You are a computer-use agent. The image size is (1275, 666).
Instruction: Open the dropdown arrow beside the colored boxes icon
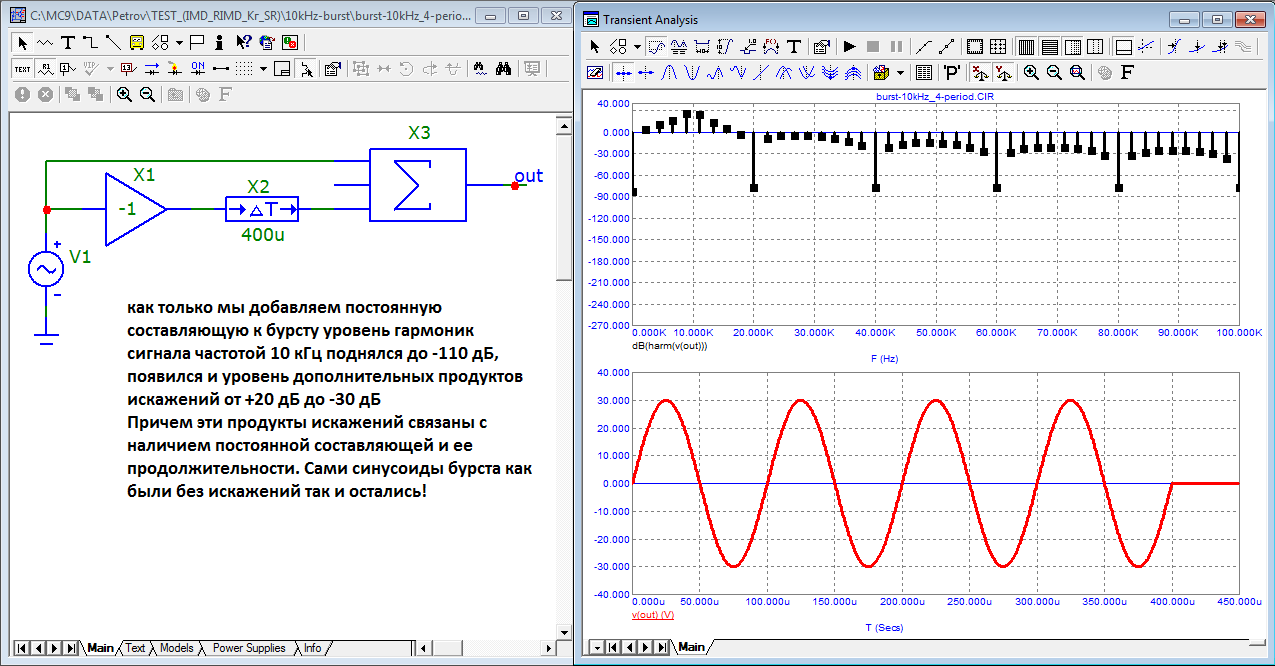[901, 72]
